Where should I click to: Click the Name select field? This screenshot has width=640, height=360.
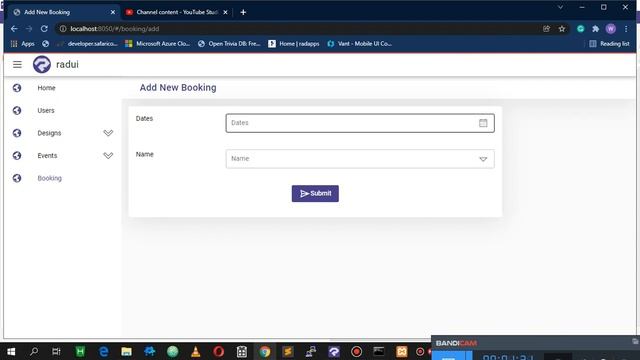pos(360,159)
